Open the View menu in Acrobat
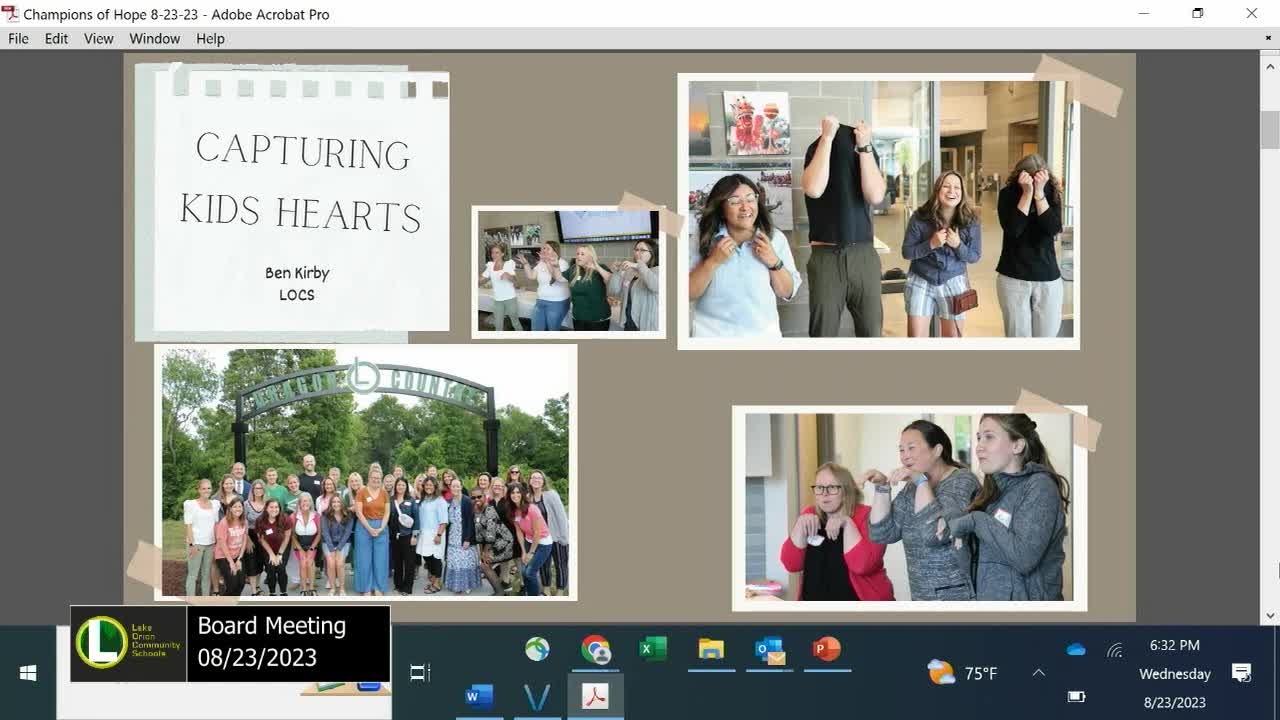 [x=98, y=38]
